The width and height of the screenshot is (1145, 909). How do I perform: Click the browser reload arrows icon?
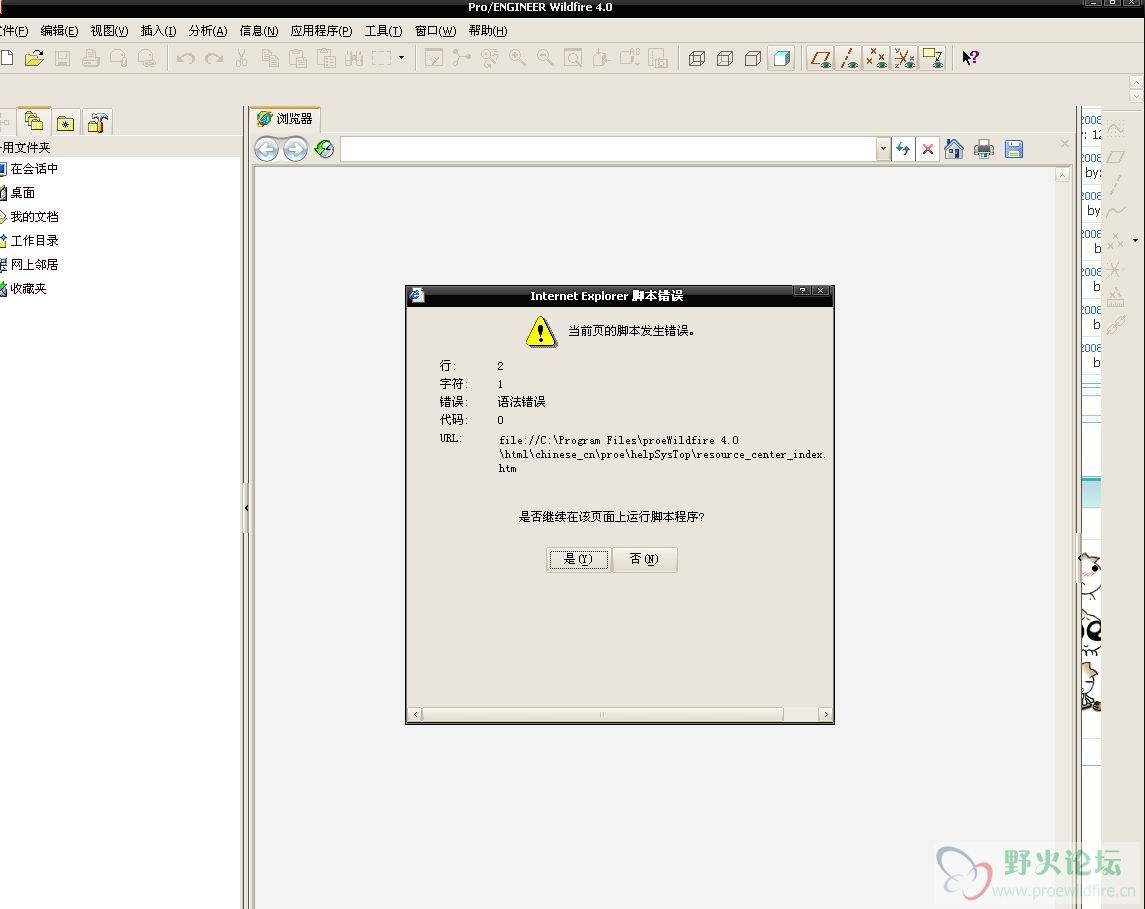[x=903, y=150]
